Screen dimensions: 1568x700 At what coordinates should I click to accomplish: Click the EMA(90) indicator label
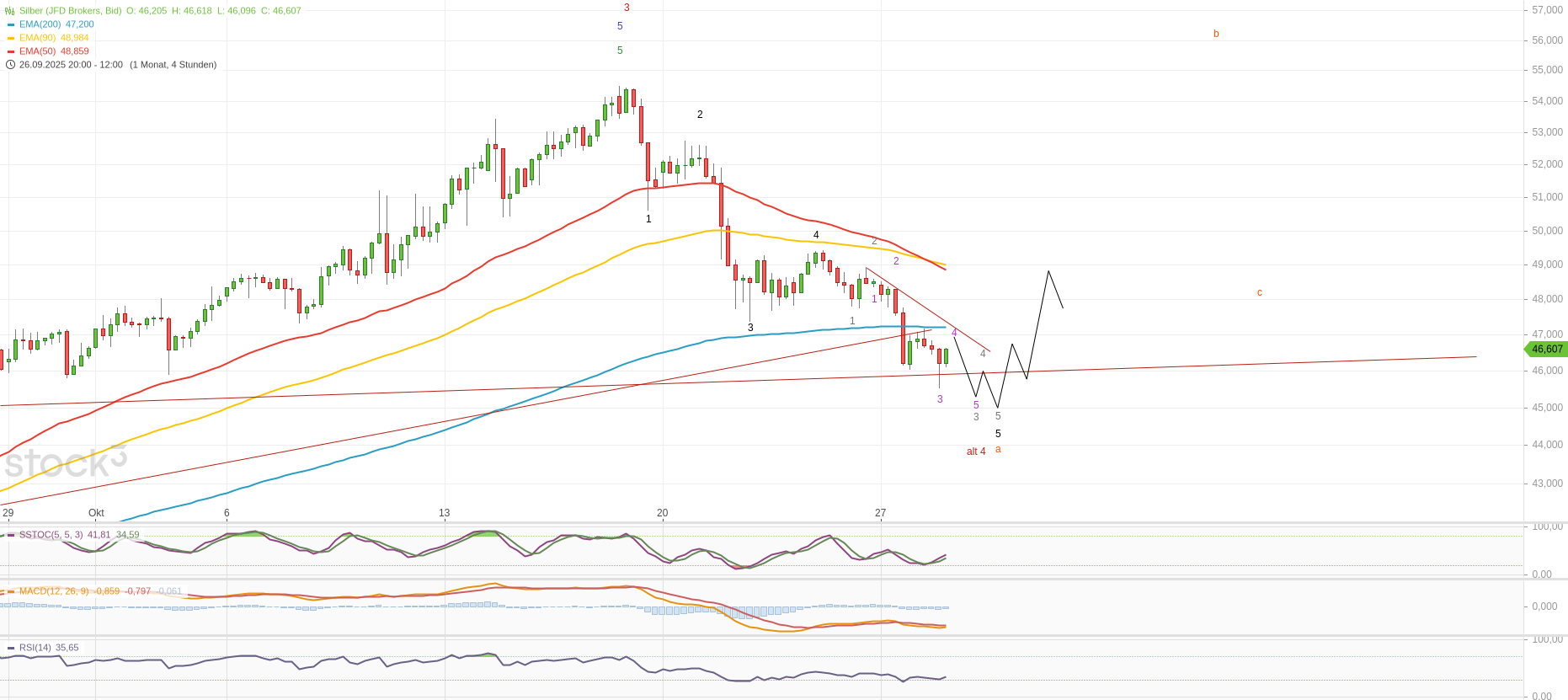pyautogui.click(x=37, y=38)
